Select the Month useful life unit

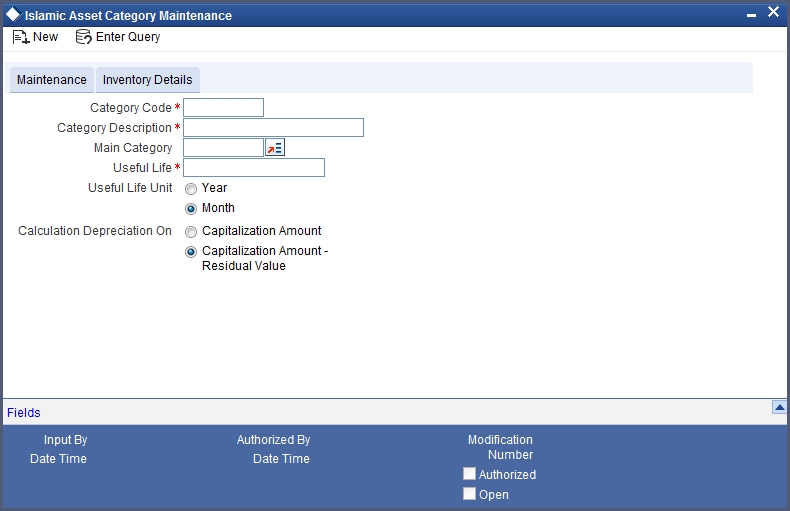tap(191, 209)
